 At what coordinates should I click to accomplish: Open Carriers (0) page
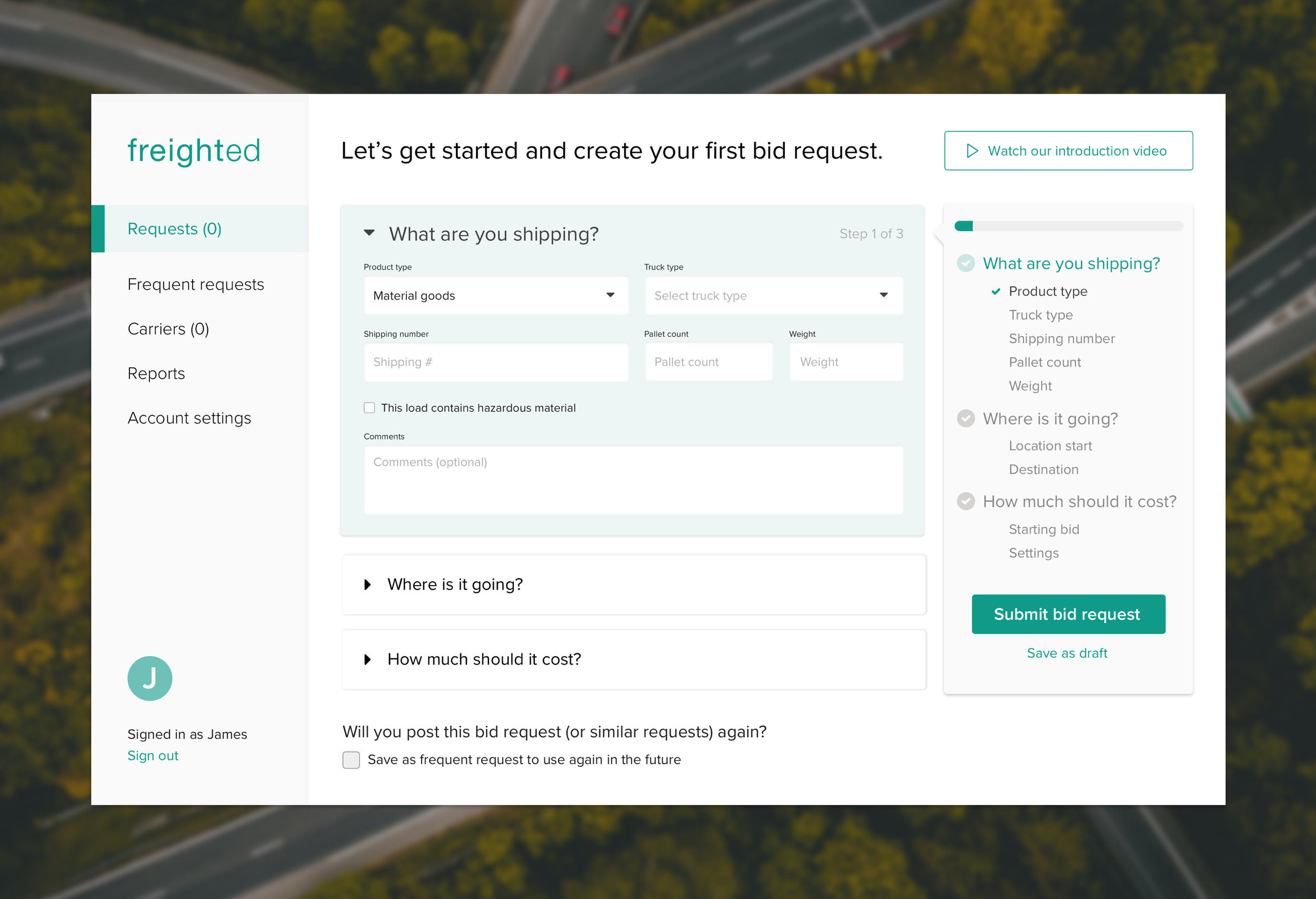click(x=168, y=329)
